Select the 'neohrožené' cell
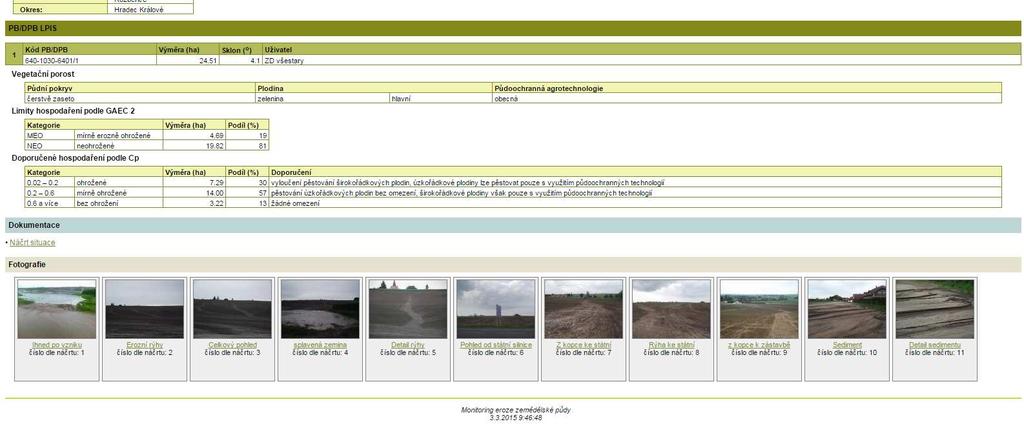This screenshot has height=426, width=1024. coord(118,146)
